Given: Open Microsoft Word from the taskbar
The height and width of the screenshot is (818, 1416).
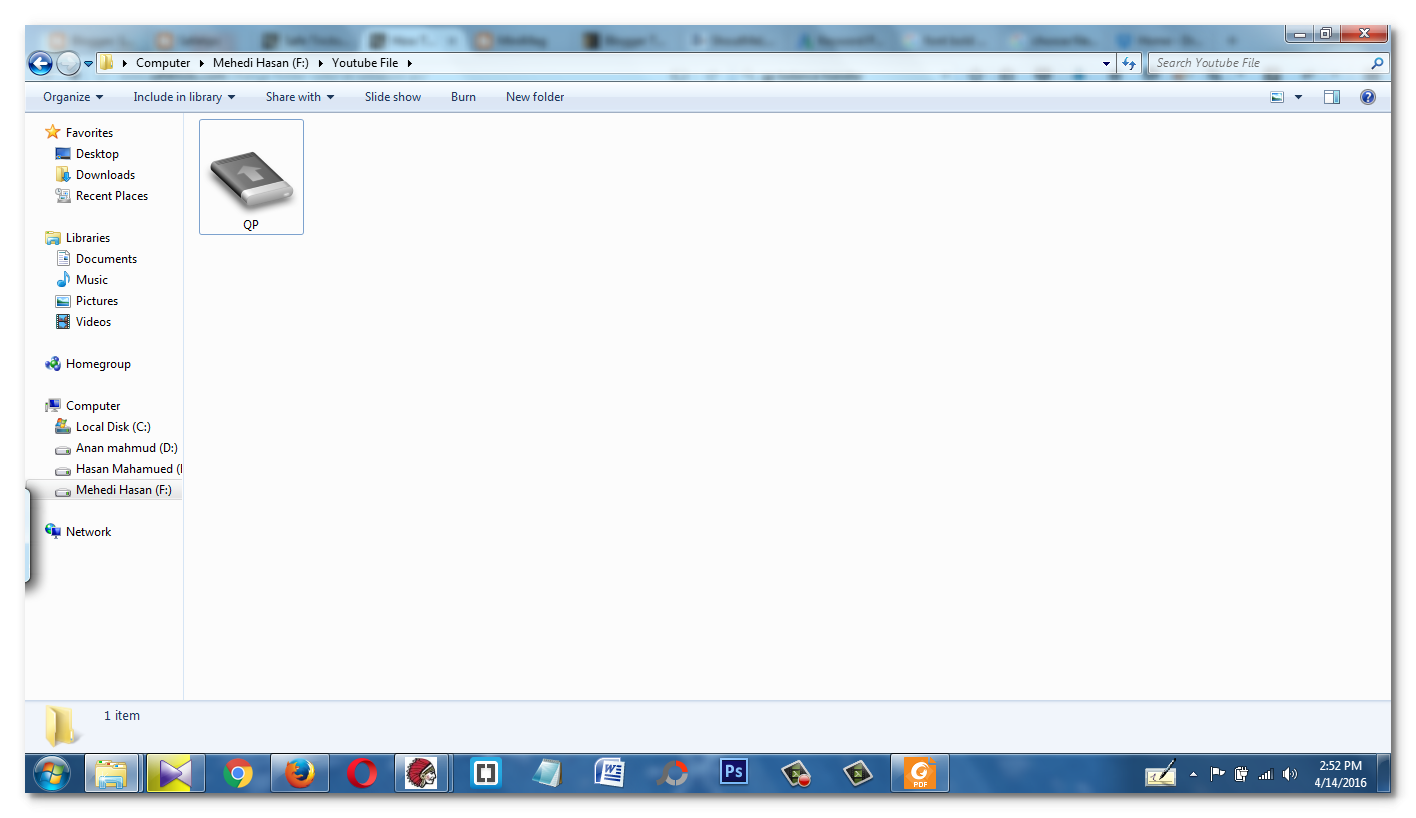Looking at the screenshot, I should coord(609,773).
